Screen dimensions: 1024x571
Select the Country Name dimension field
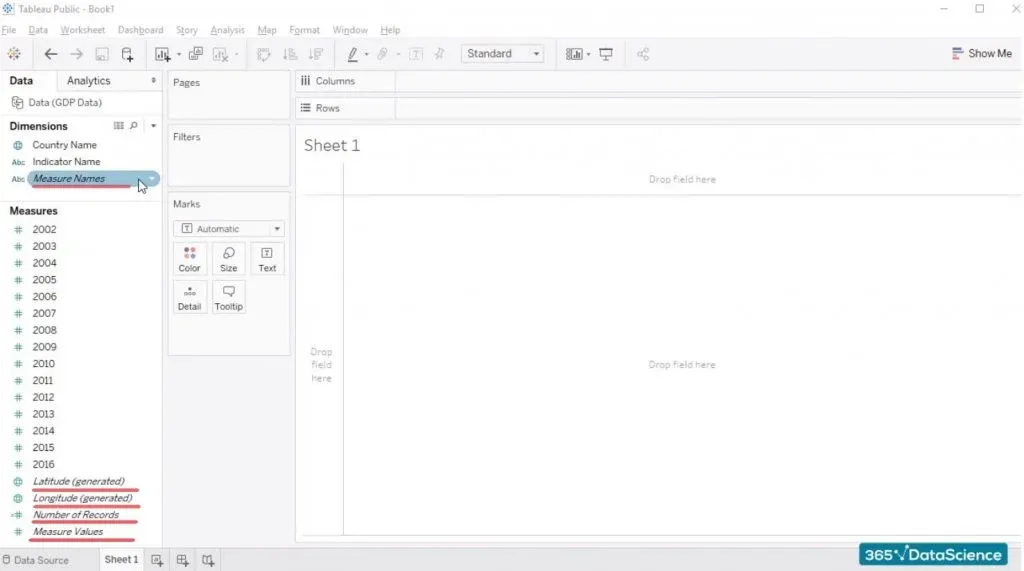coord(64,145)
